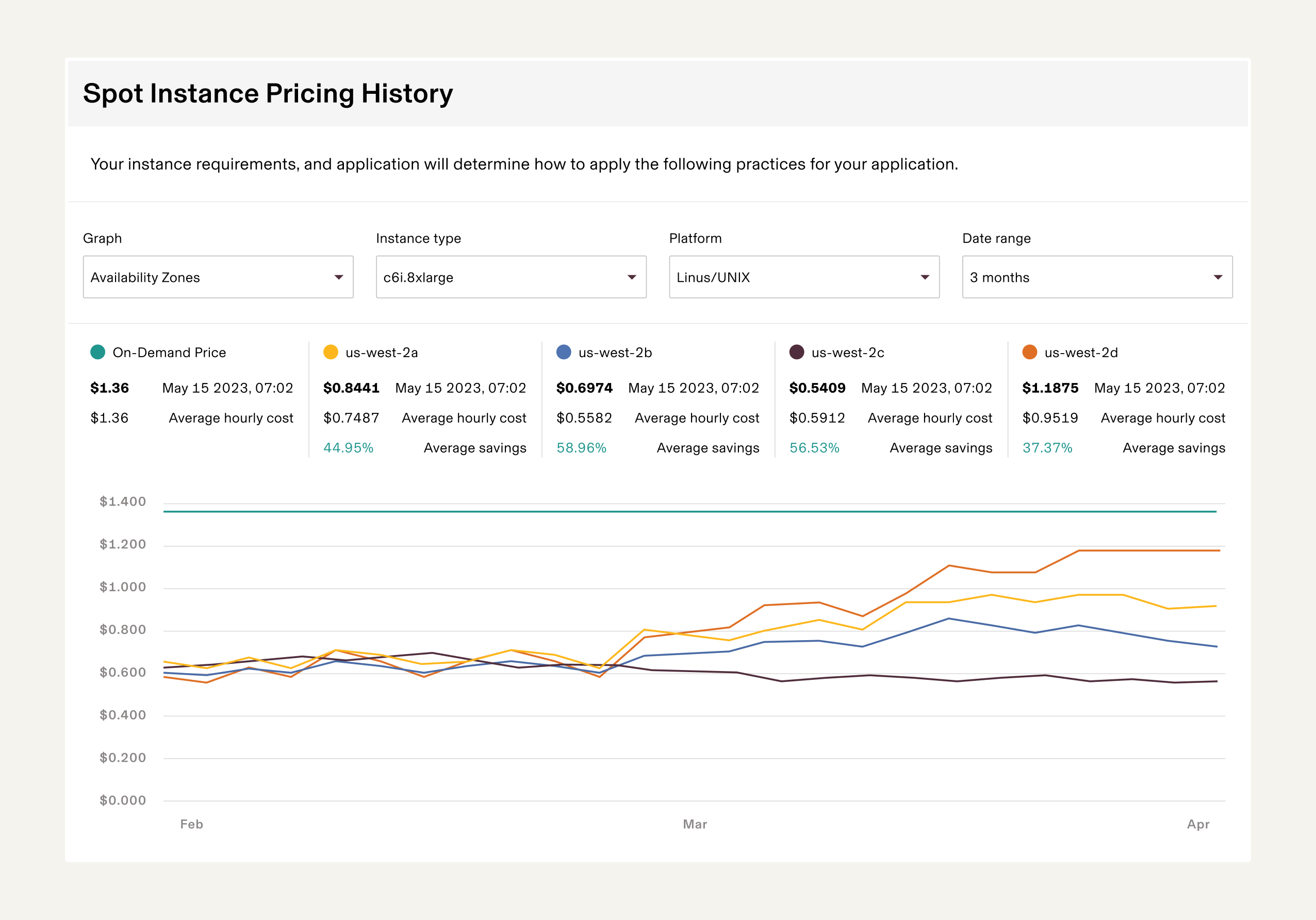Click the yellow us-west-2a legend dot
Image resolution: width=1316 pixels, height=920 pixels.
pyautogui.click(x=331, y=352)
